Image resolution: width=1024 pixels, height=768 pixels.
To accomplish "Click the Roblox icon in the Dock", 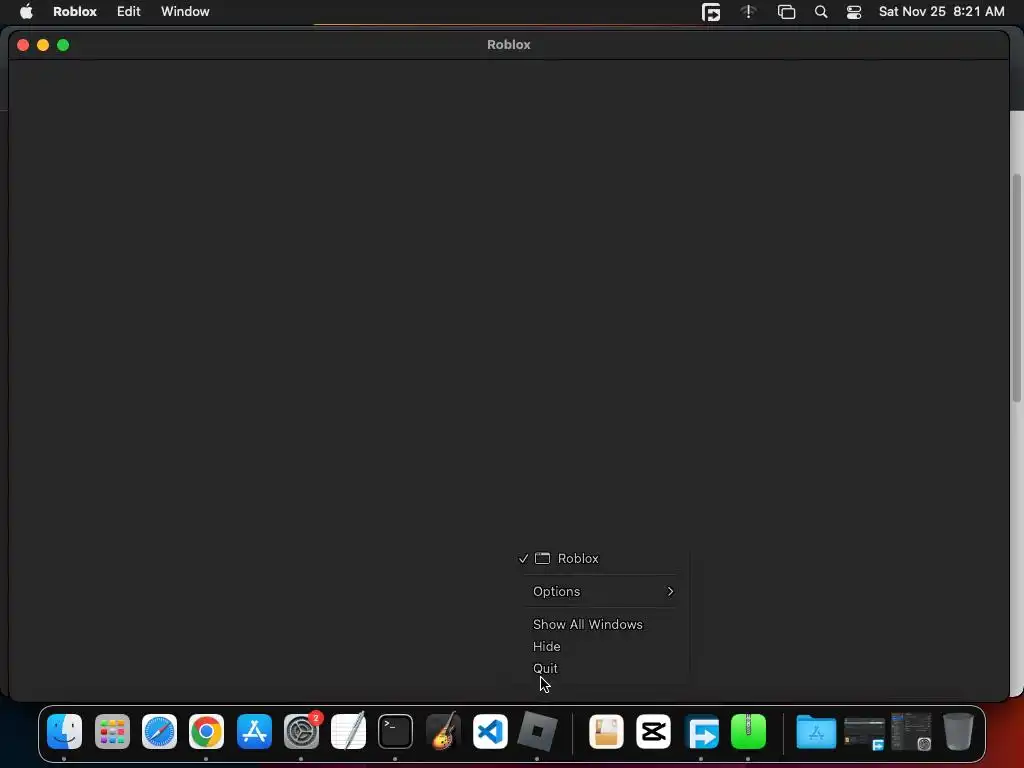I will click(x=537, y=731).
